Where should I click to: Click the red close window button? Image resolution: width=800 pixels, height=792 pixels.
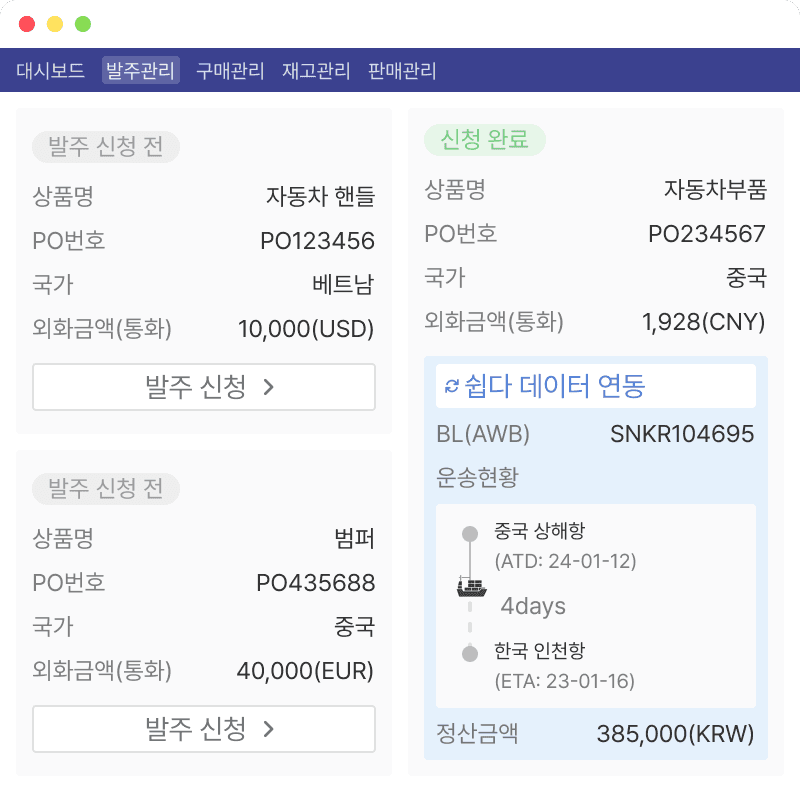(x=27, y=24)
